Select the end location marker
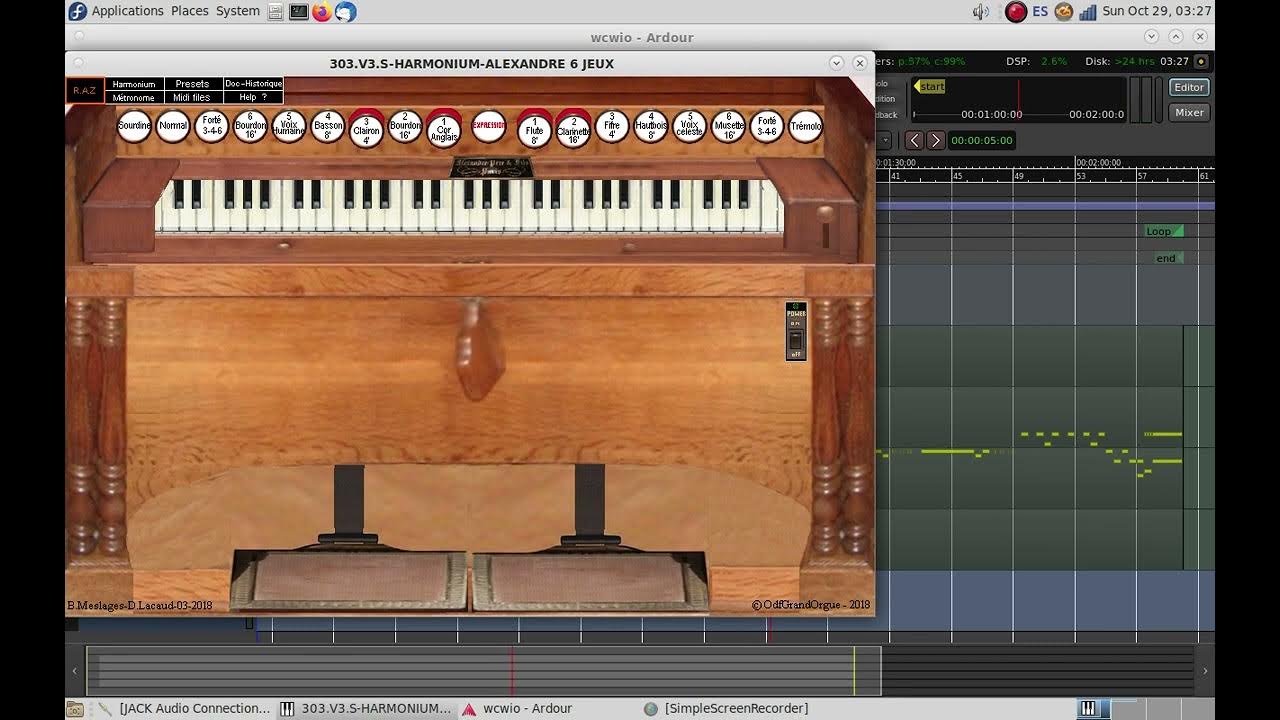Screen dimensions: 1280x720 [x=1168, y=258]
